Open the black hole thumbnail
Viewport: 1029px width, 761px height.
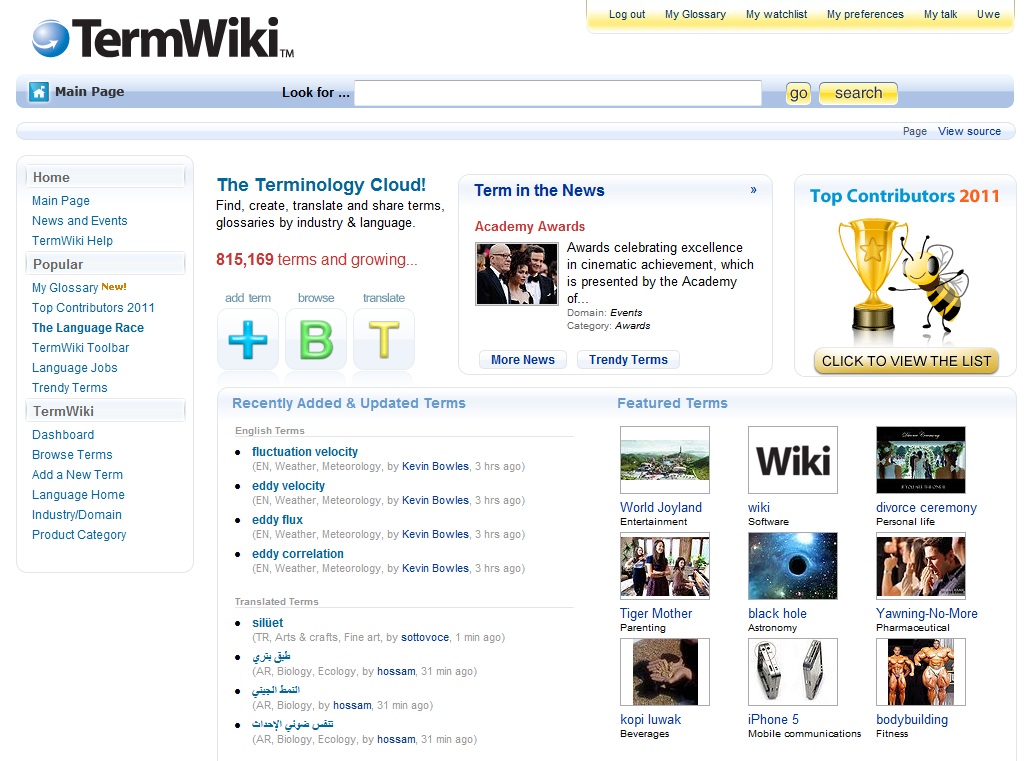click(x=793, y=566)
